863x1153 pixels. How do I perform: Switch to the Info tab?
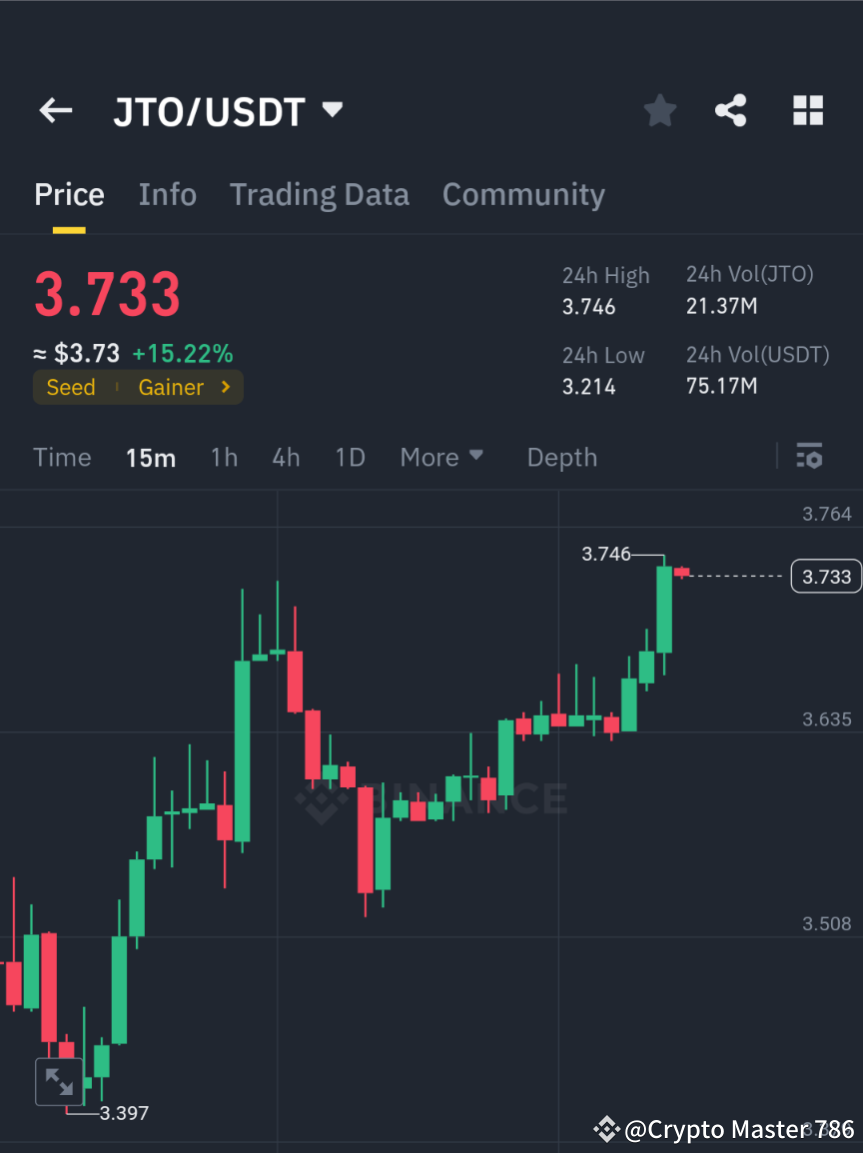167,194
